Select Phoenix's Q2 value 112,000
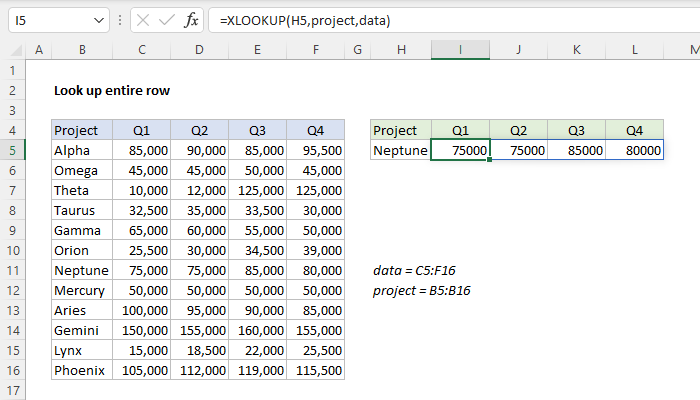The image size is (700, 400). pyautogui.click(x=200, y=371)
